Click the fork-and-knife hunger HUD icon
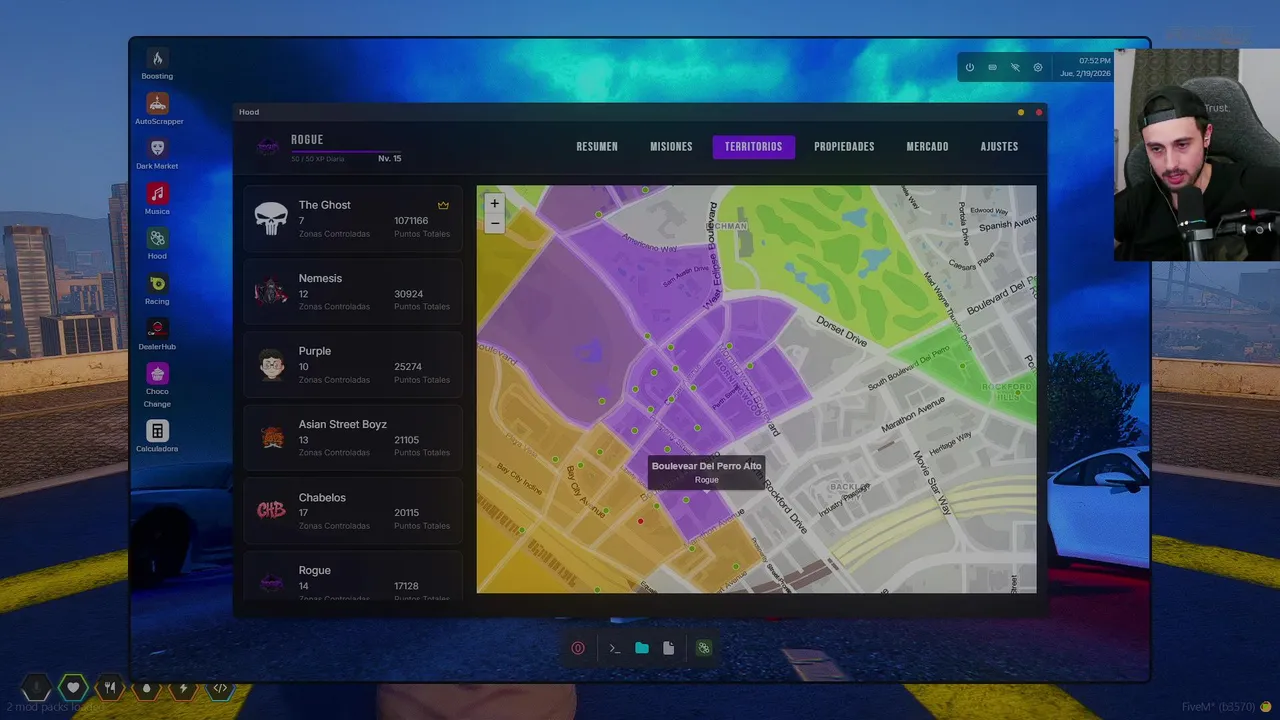This screenshot has height=720, width=1280. 110,687
